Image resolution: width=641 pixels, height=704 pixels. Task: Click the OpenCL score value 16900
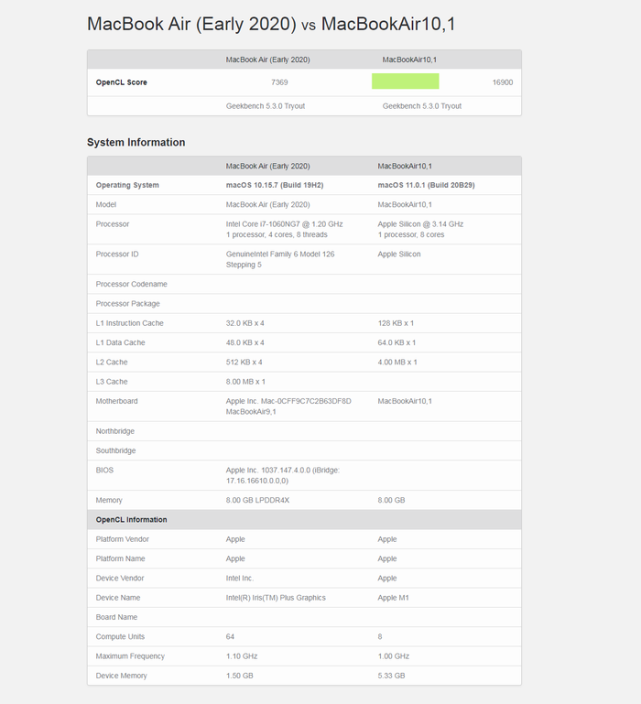click(502, 82)
